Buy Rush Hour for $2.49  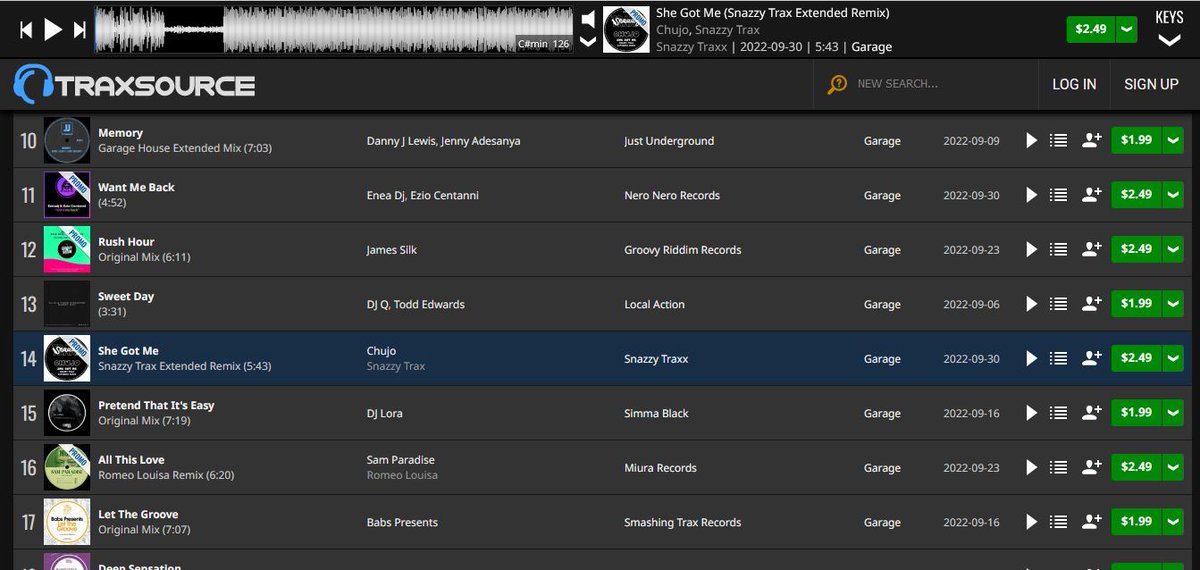click(x=1136, y=249)
